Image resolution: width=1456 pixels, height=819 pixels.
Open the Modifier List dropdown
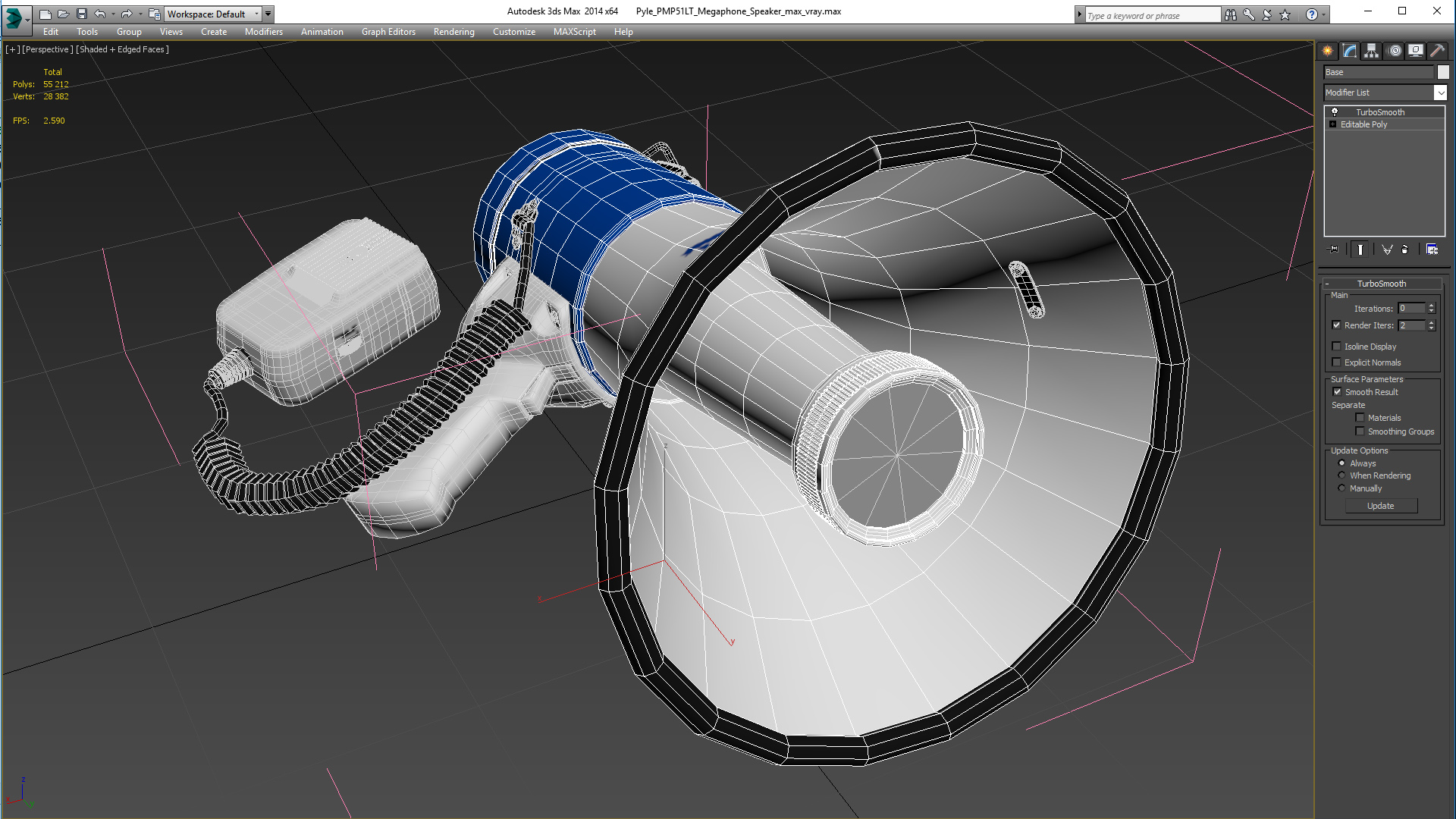pos(1440,93)
